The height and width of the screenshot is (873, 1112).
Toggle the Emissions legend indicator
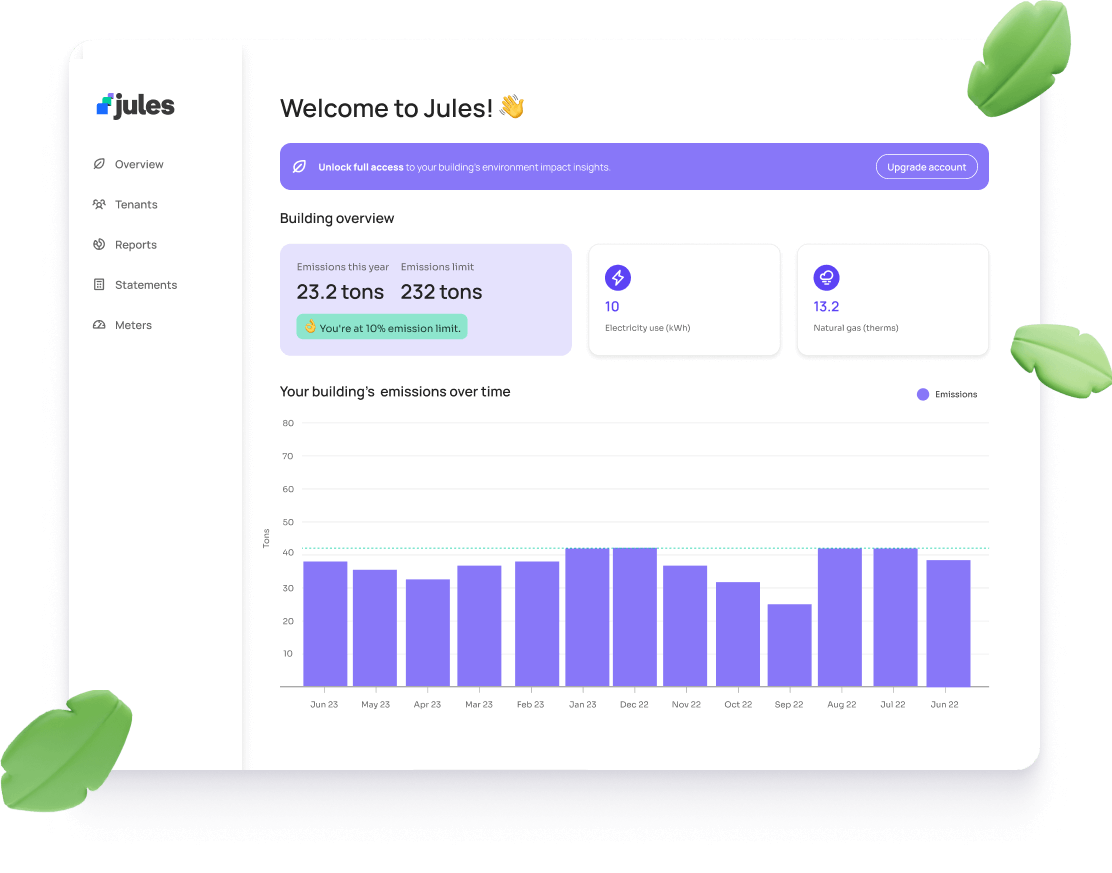coord(921,394)
